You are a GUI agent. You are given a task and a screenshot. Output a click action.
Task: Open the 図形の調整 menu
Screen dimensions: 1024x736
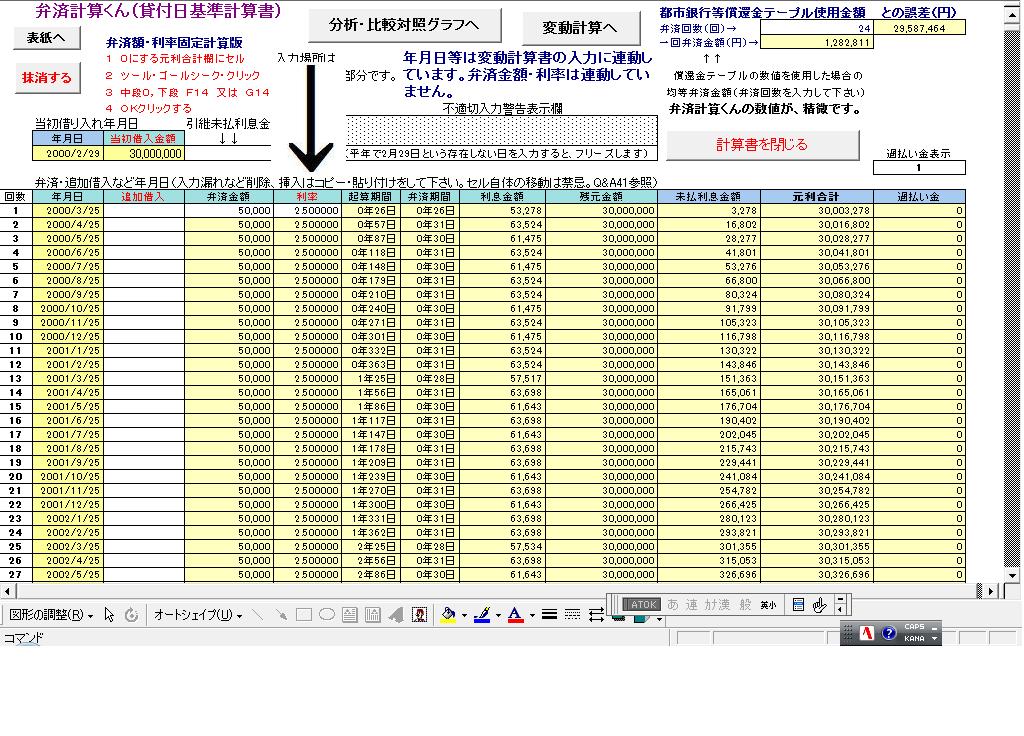(51, 615)
